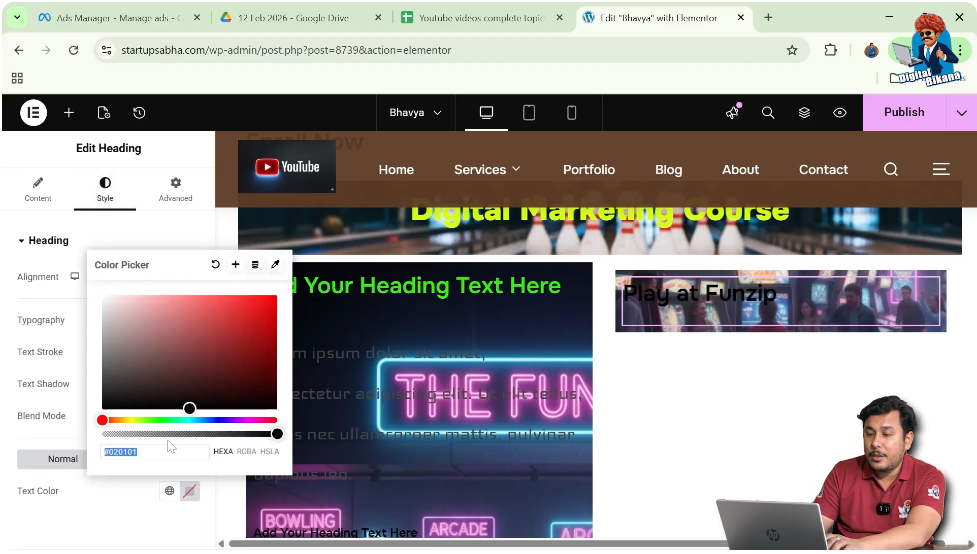This screenshot has width=977, height=554.
Task: Click the site info icon in address bar
Action: click(x=107, y=50)
